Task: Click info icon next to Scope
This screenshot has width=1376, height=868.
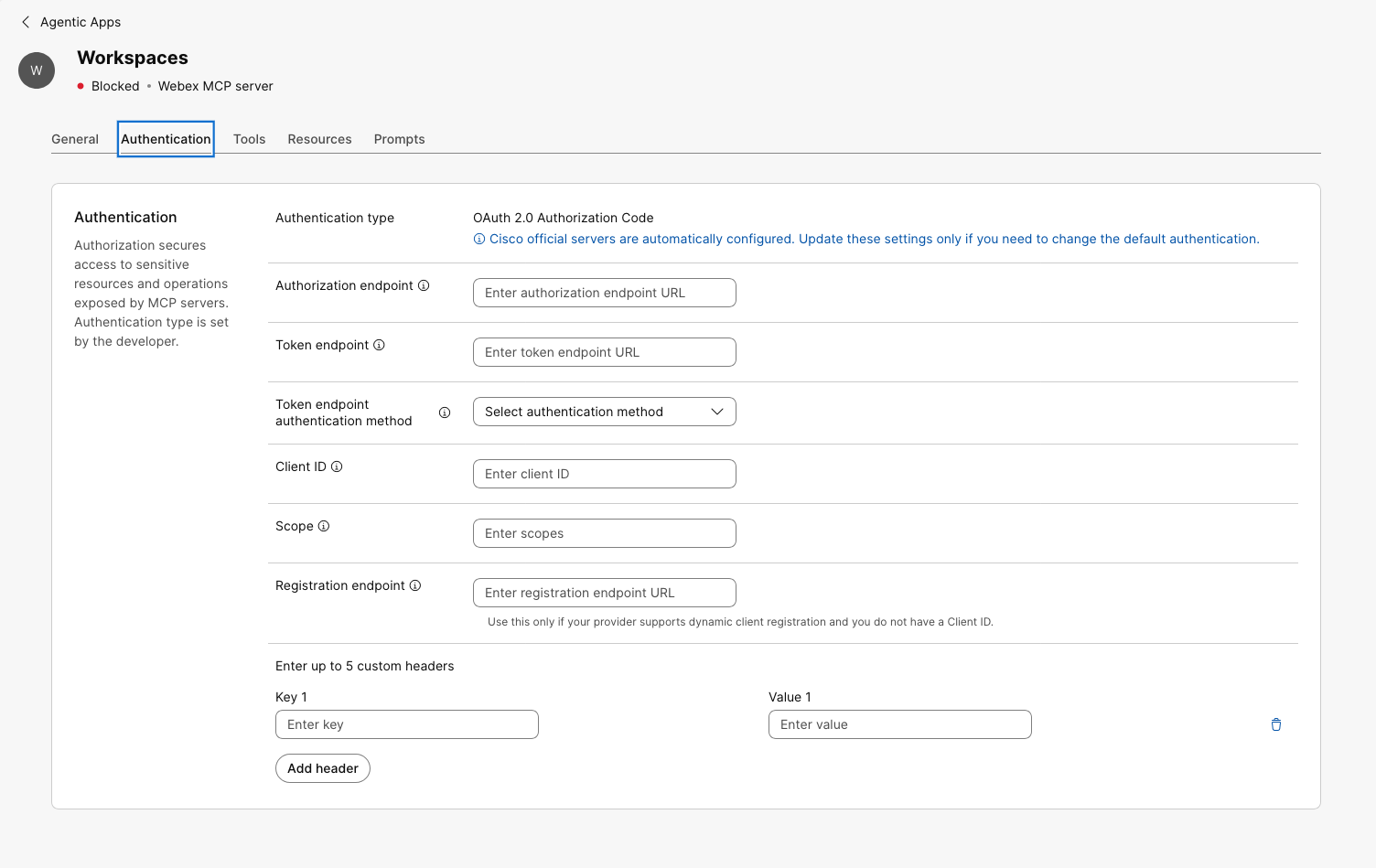Action: click(x=324, y=526)
